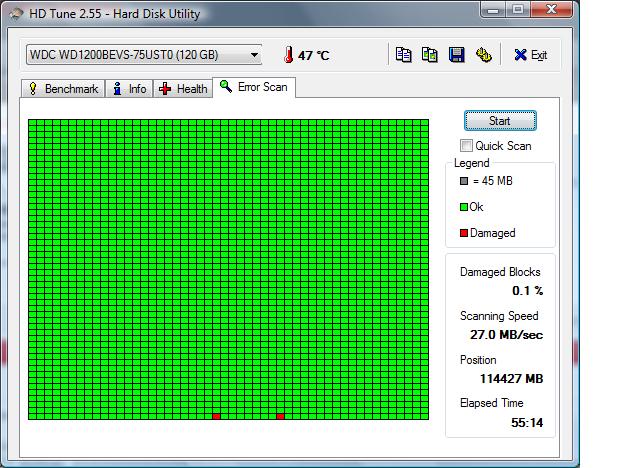
Task: Click the light bulb Benchmark tab icon
Action: tap(33, 89)
